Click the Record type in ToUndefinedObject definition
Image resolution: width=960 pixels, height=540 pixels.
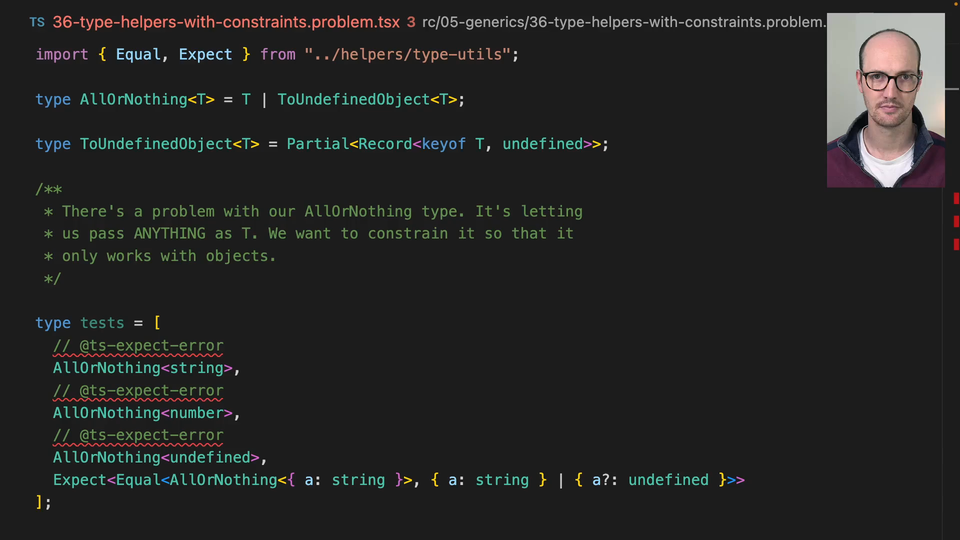point(385,144)
